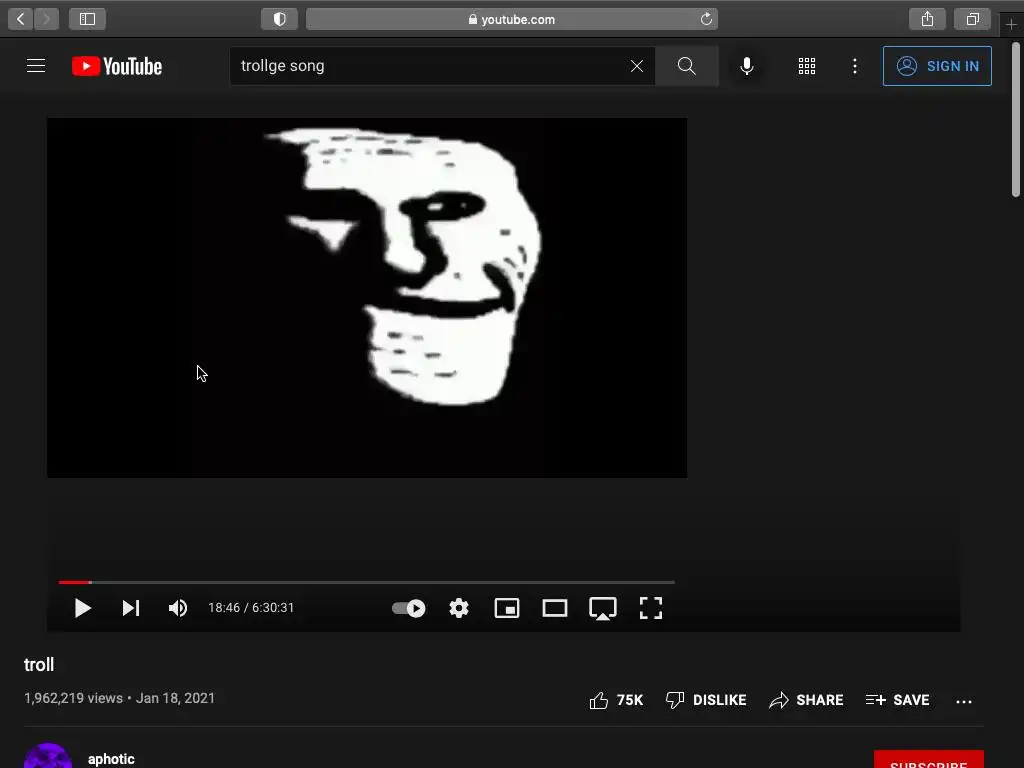Subscribe to the aphotic channel
1024x768 pixels.
tap(929, 760)
